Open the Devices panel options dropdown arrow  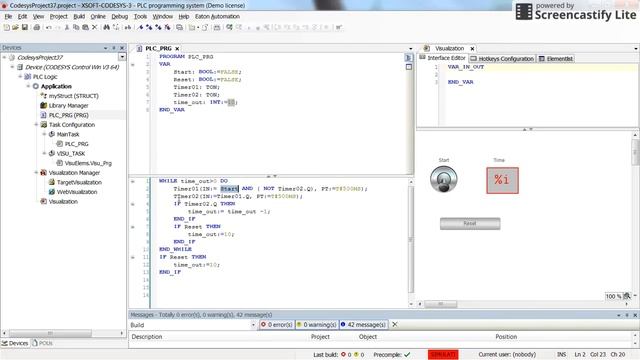tap(106, 48)
